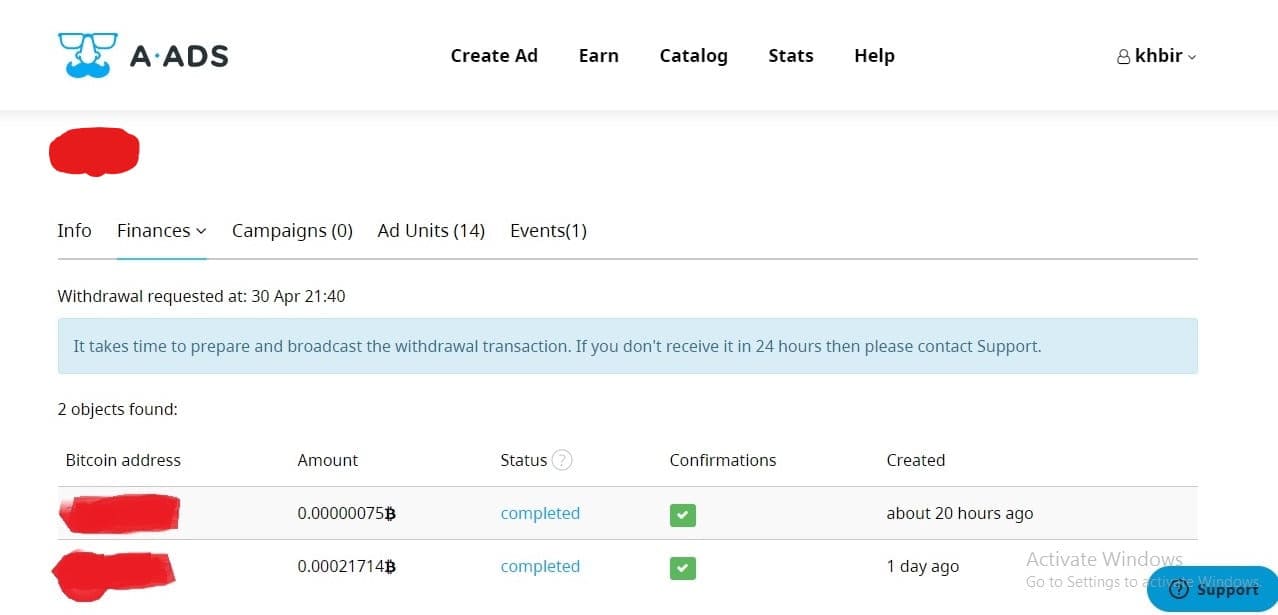
Task: Click the Status help question mark icon
Action: point(562,460)
